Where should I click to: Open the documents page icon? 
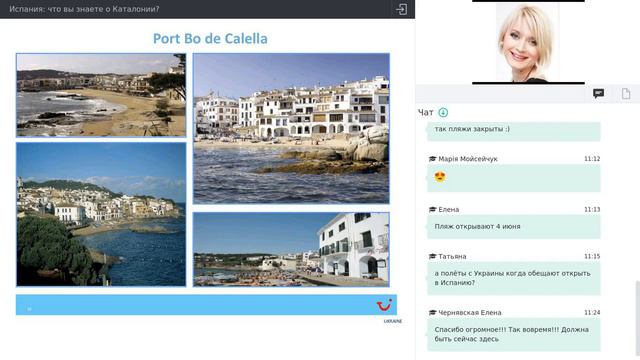(x=626, y=93)
